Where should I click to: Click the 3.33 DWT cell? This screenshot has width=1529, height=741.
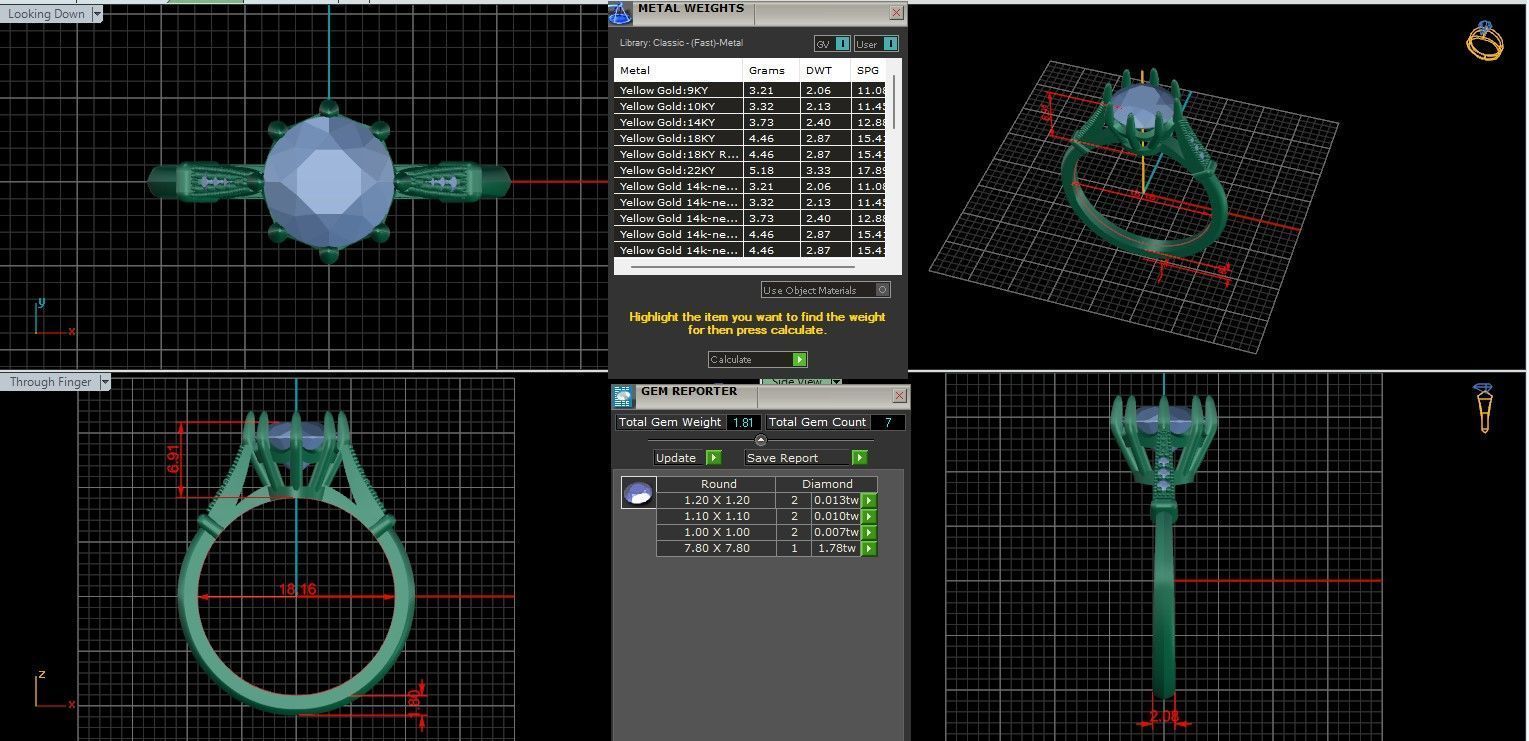pyautogui.click(x=826, y=170)
